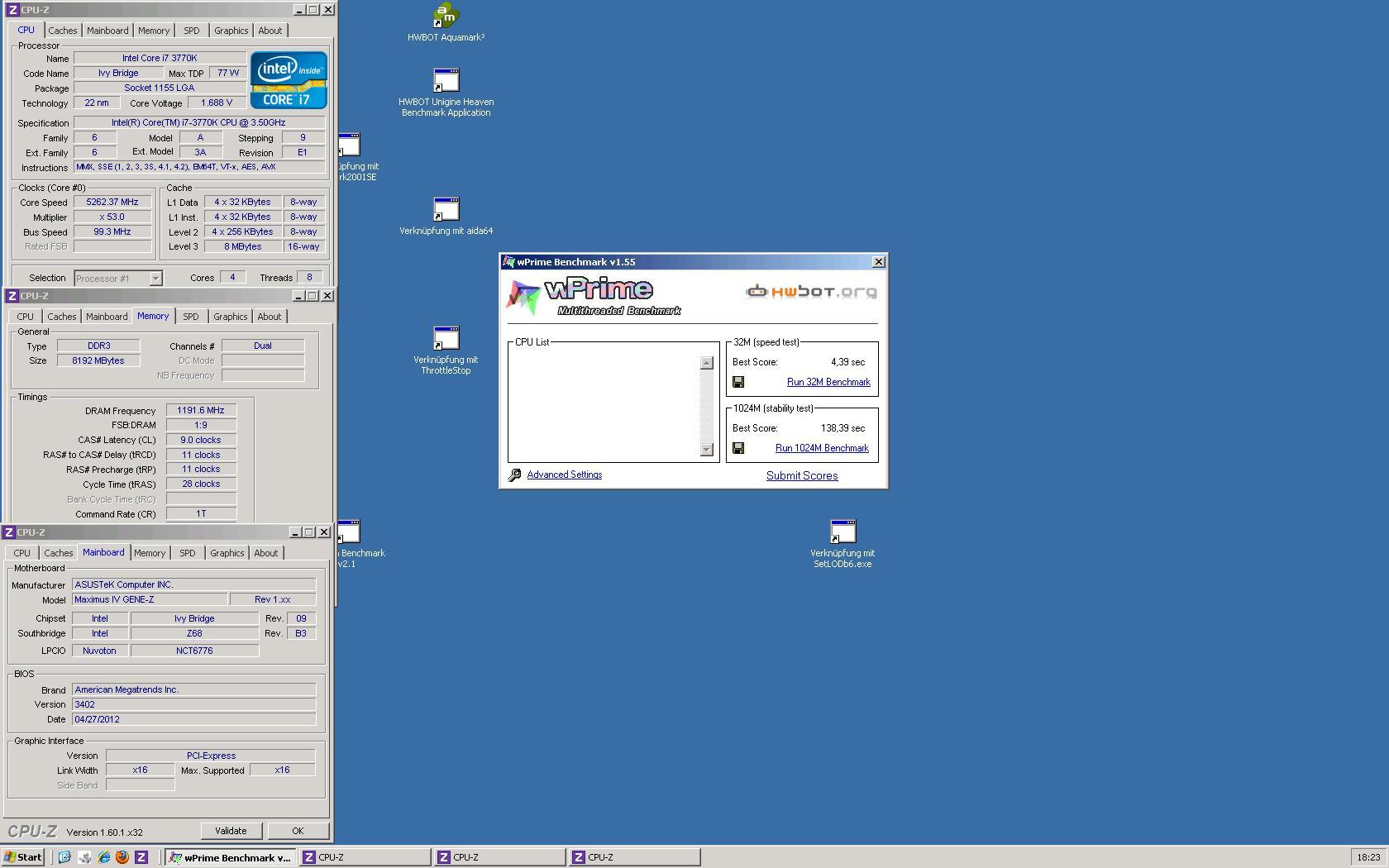
Task: Click the Core Speed value 5262.37 MHz
Action: coord(112,202)
